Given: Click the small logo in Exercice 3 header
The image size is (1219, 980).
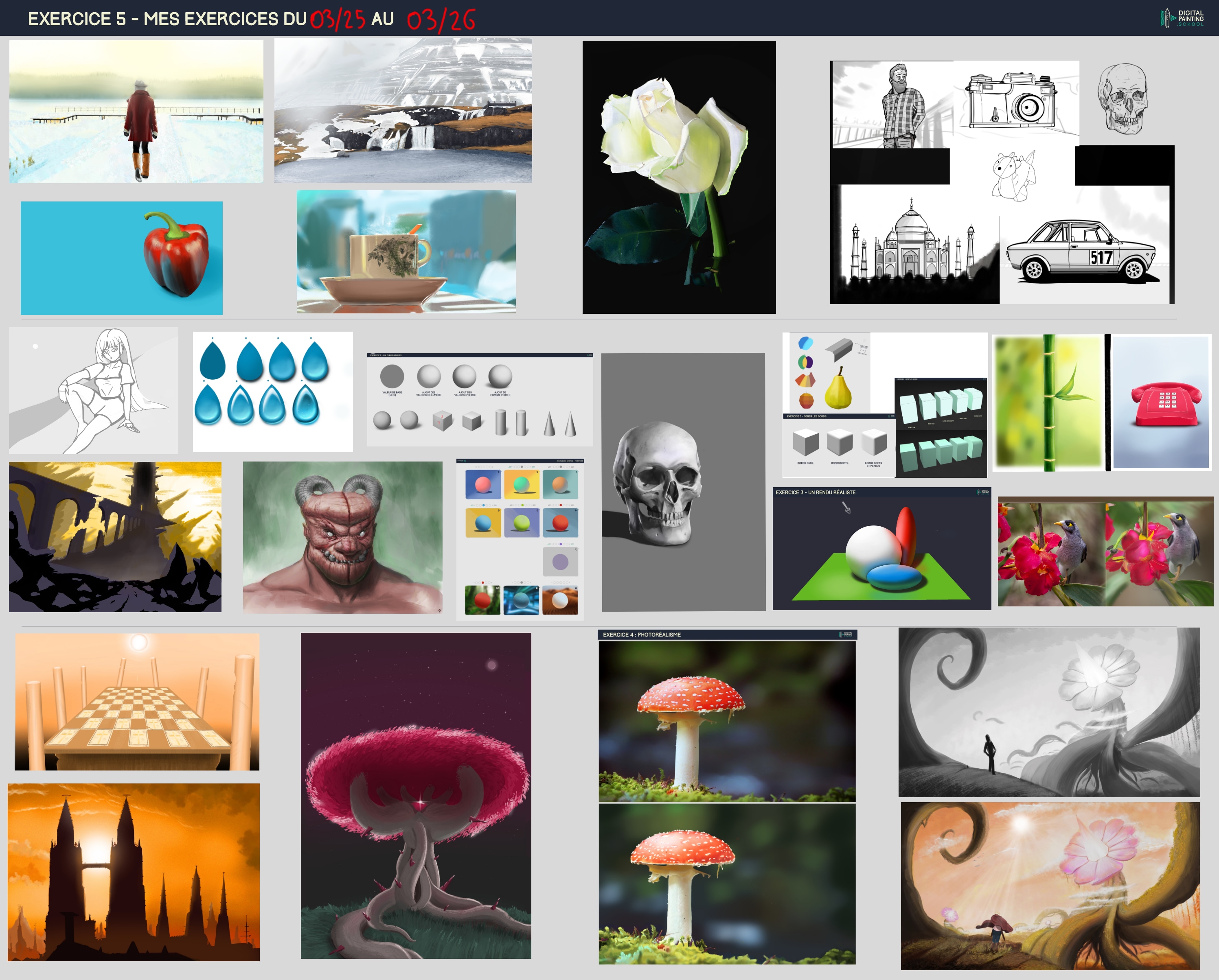Looking at the screenshot, I should (x=983, y=492).
